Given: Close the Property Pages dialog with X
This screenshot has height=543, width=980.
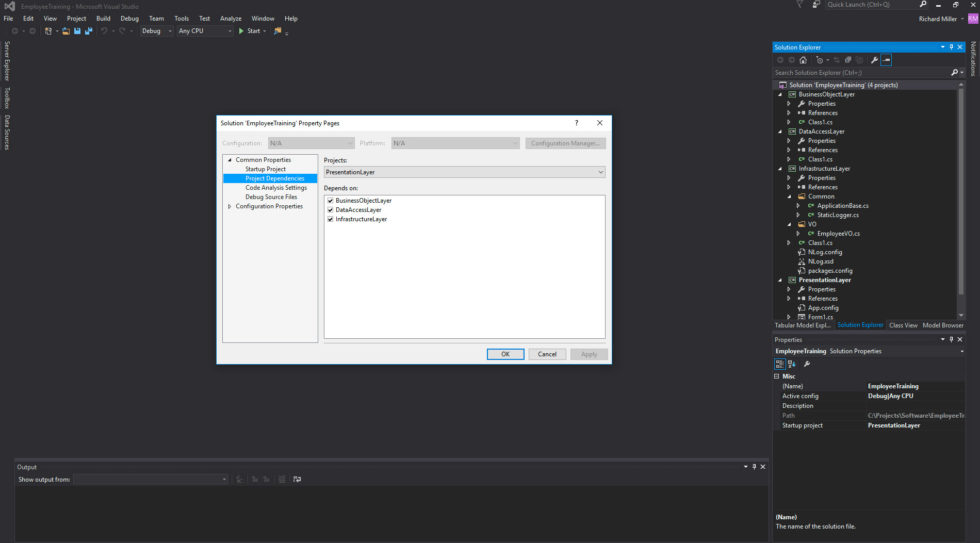Looking at the screenshot, I should (x=600, y=123).
